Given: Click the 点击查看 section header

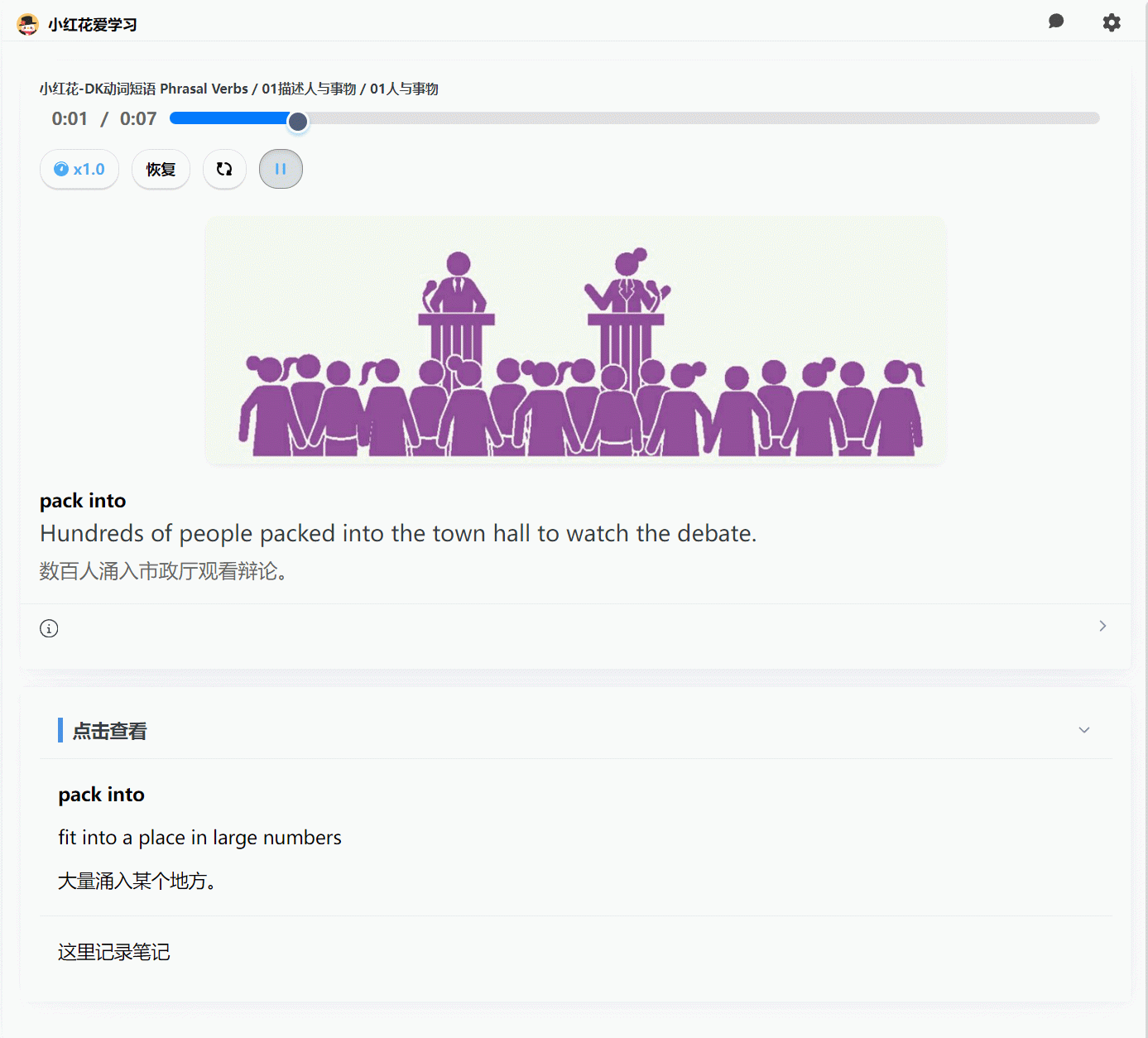Looking at the screenshot, I should (109, 731).
